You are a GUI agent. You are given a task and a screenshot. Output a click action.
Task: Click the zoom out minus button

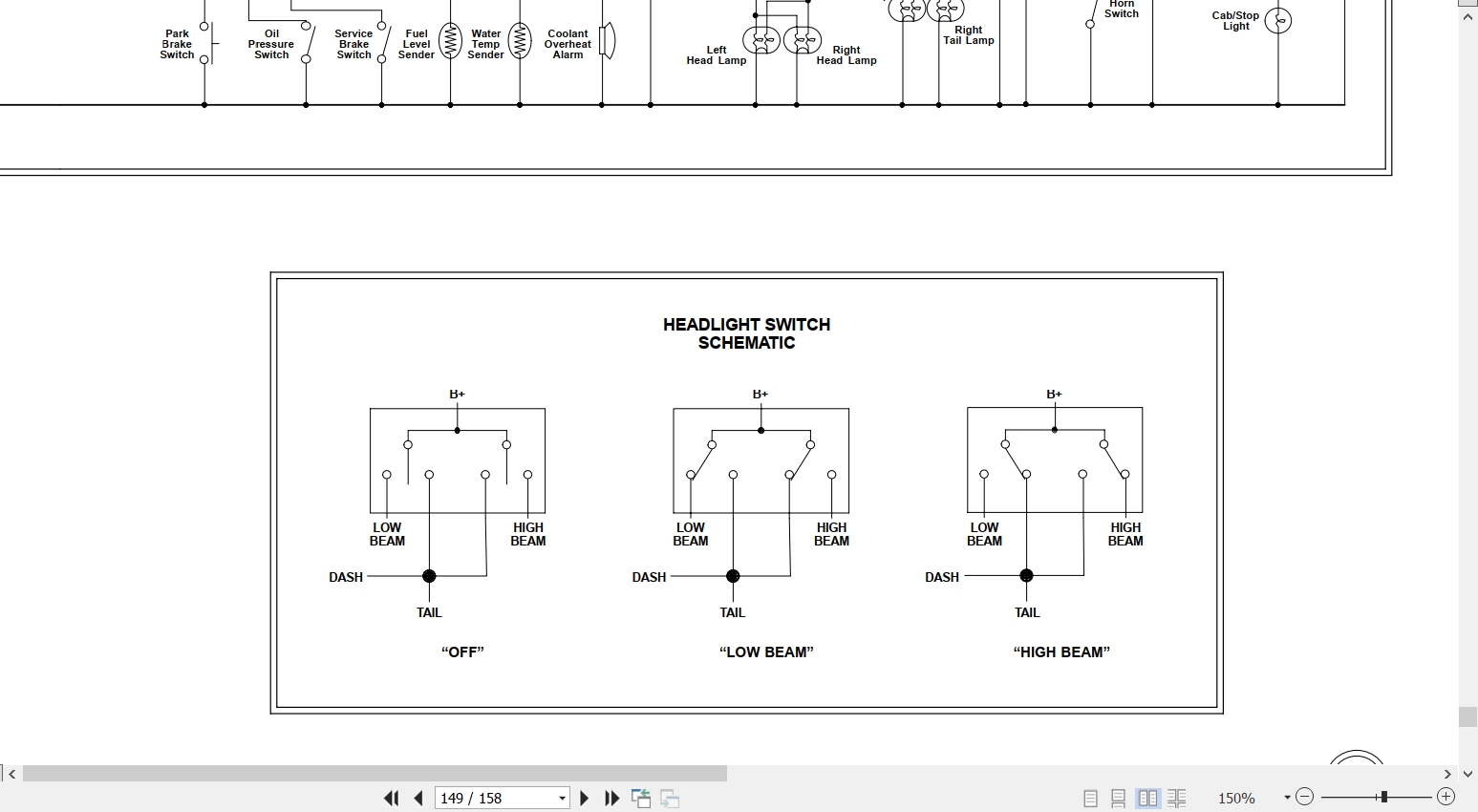[1305, 797]
